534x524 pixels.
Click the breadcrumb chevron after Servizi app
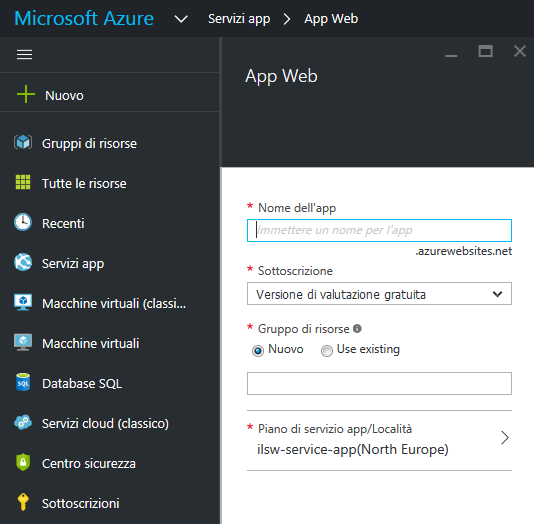click(x=287, y=19)
